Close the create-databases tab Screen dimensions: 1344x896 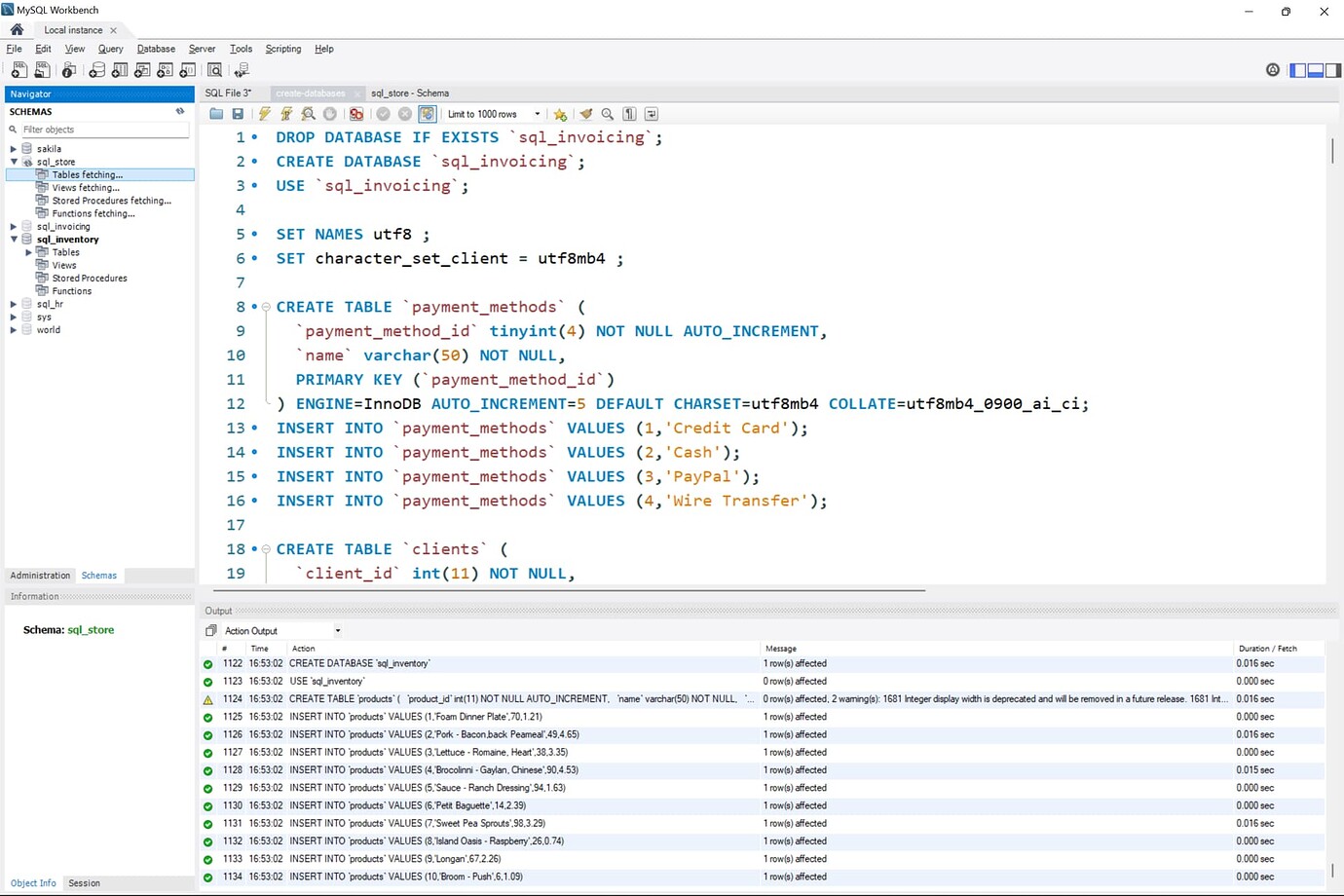(357, 93)
